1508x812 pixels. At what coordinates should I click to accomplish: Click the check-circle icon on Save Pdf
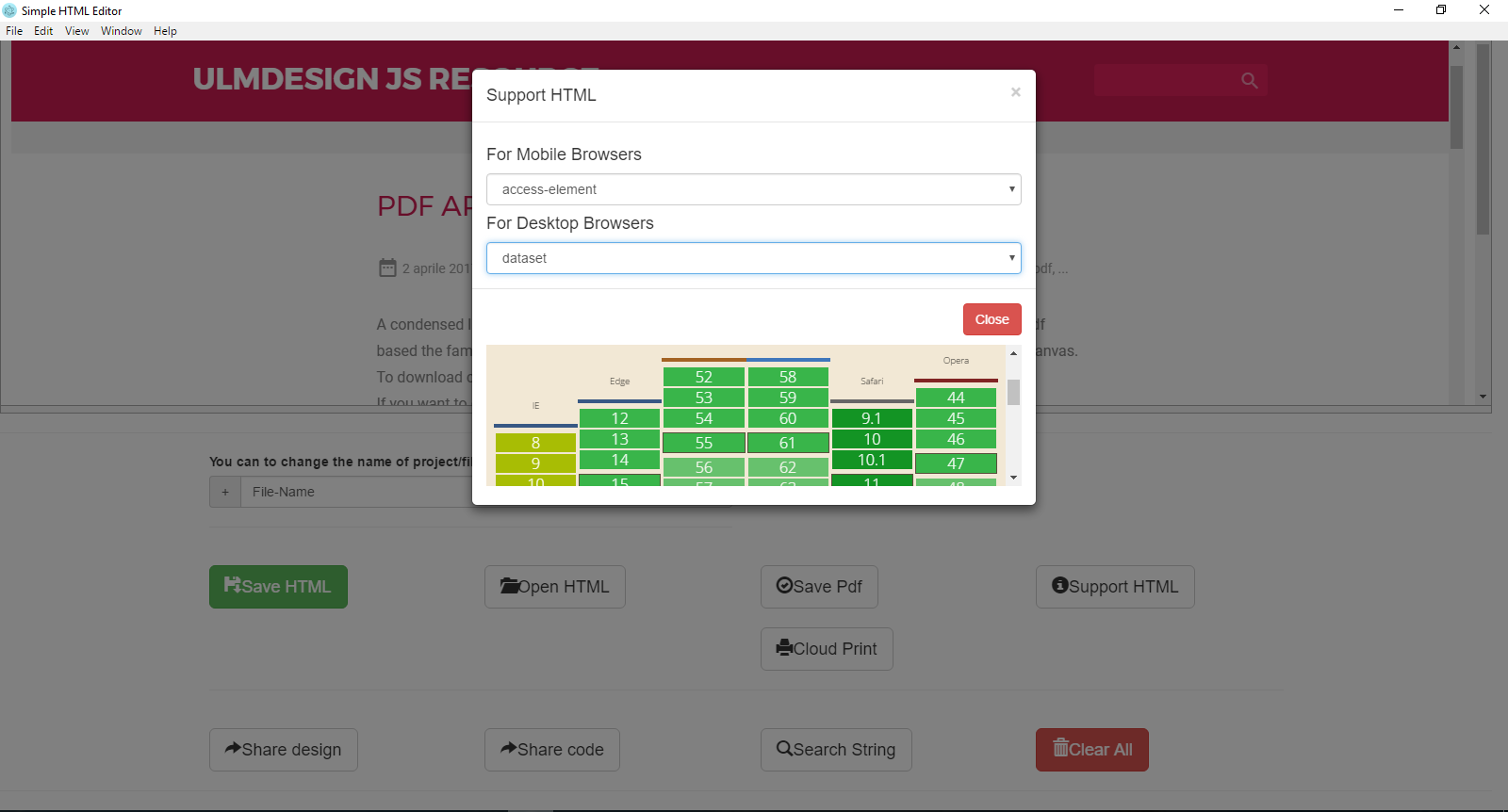pyautogui.click(x=784, y=585)
